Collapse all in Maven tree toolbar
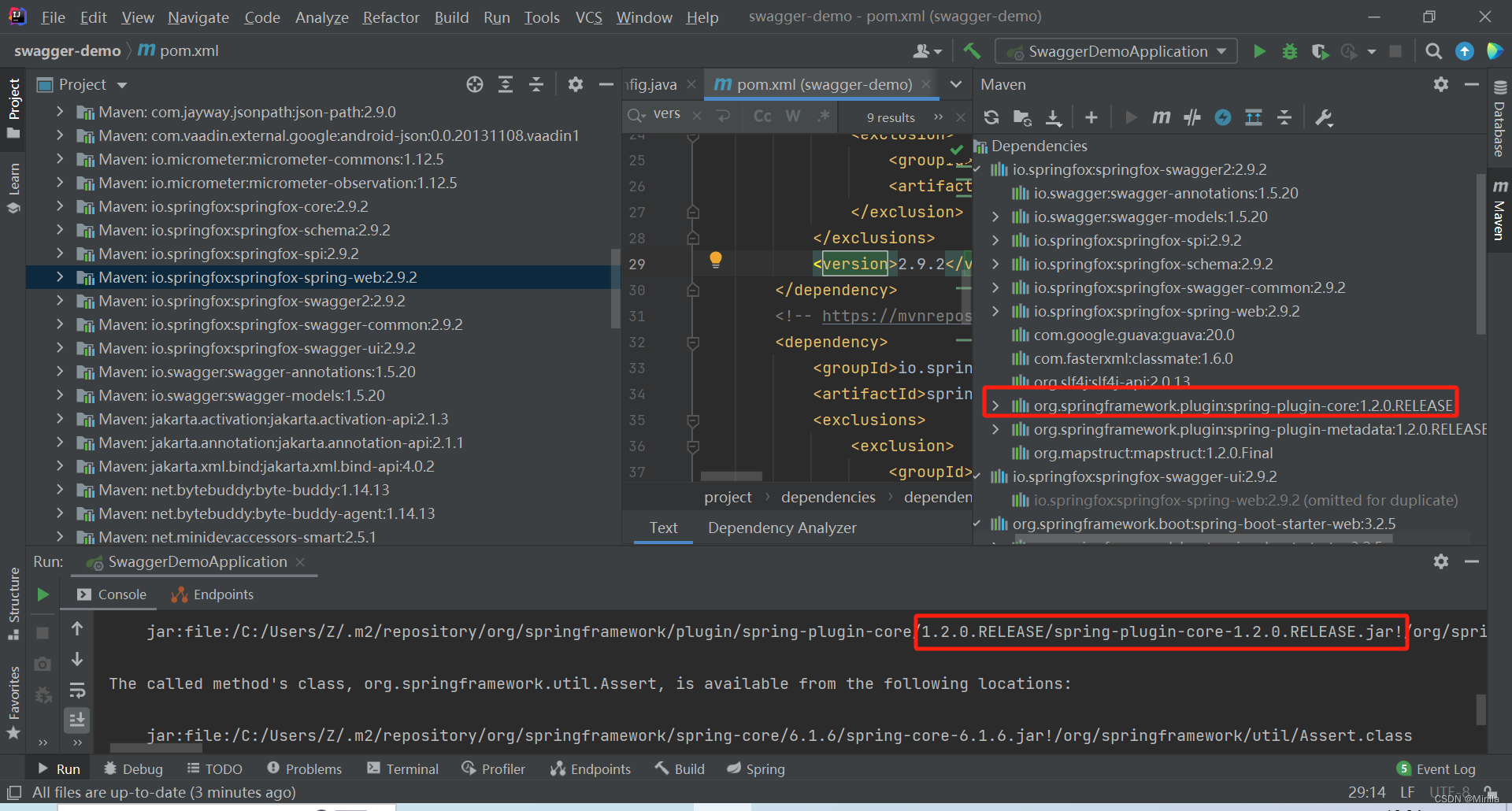The width and height of the screenshot is (1512, 811). click(x=1284, y=117)
